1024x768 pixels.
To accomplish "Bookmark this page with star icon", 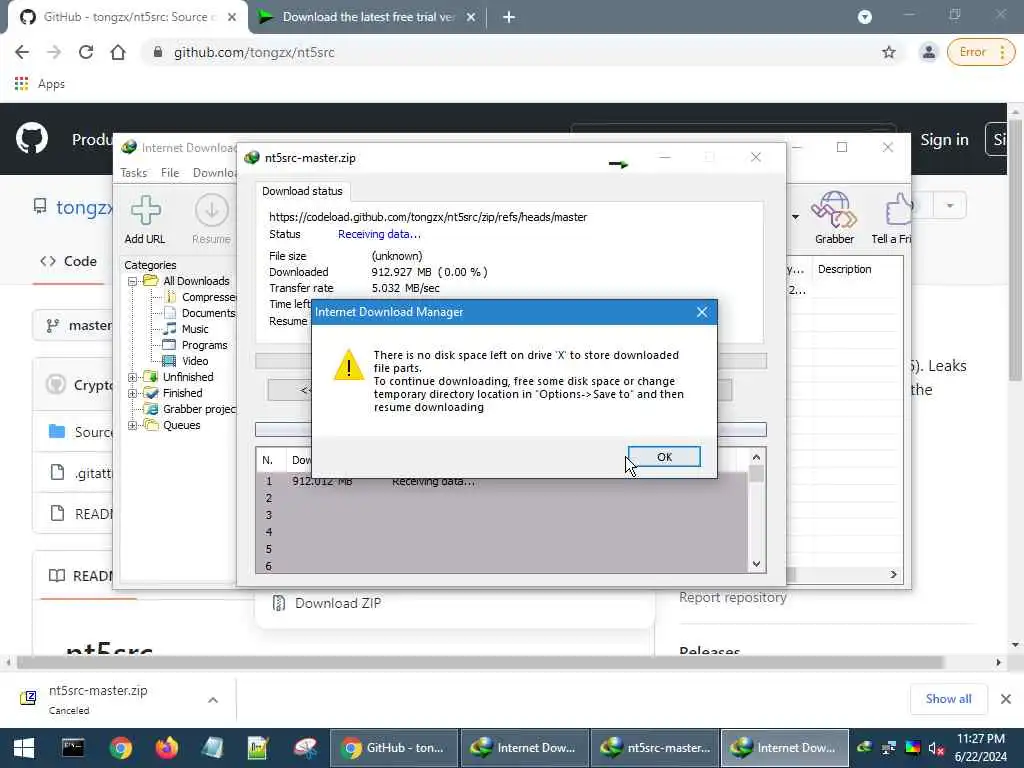I will point(888,52).
